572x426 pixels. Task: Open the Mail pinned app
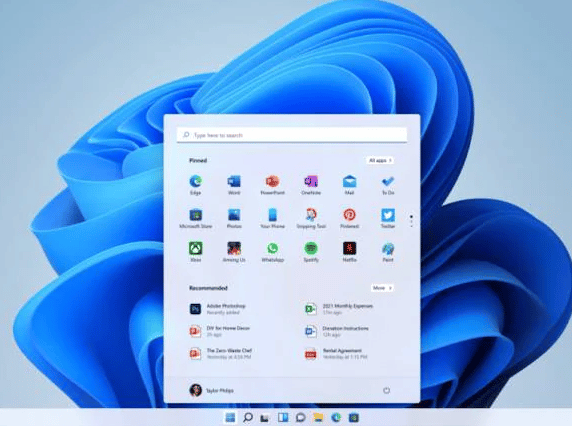click(349, 185)
